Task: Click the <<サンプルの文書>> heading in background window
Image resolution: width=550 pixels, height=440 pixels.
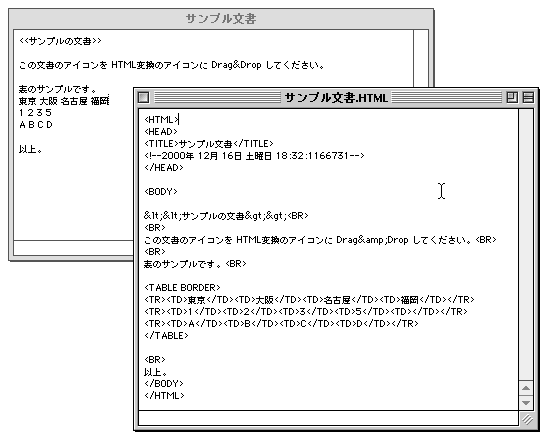Action: click(60, 41)
